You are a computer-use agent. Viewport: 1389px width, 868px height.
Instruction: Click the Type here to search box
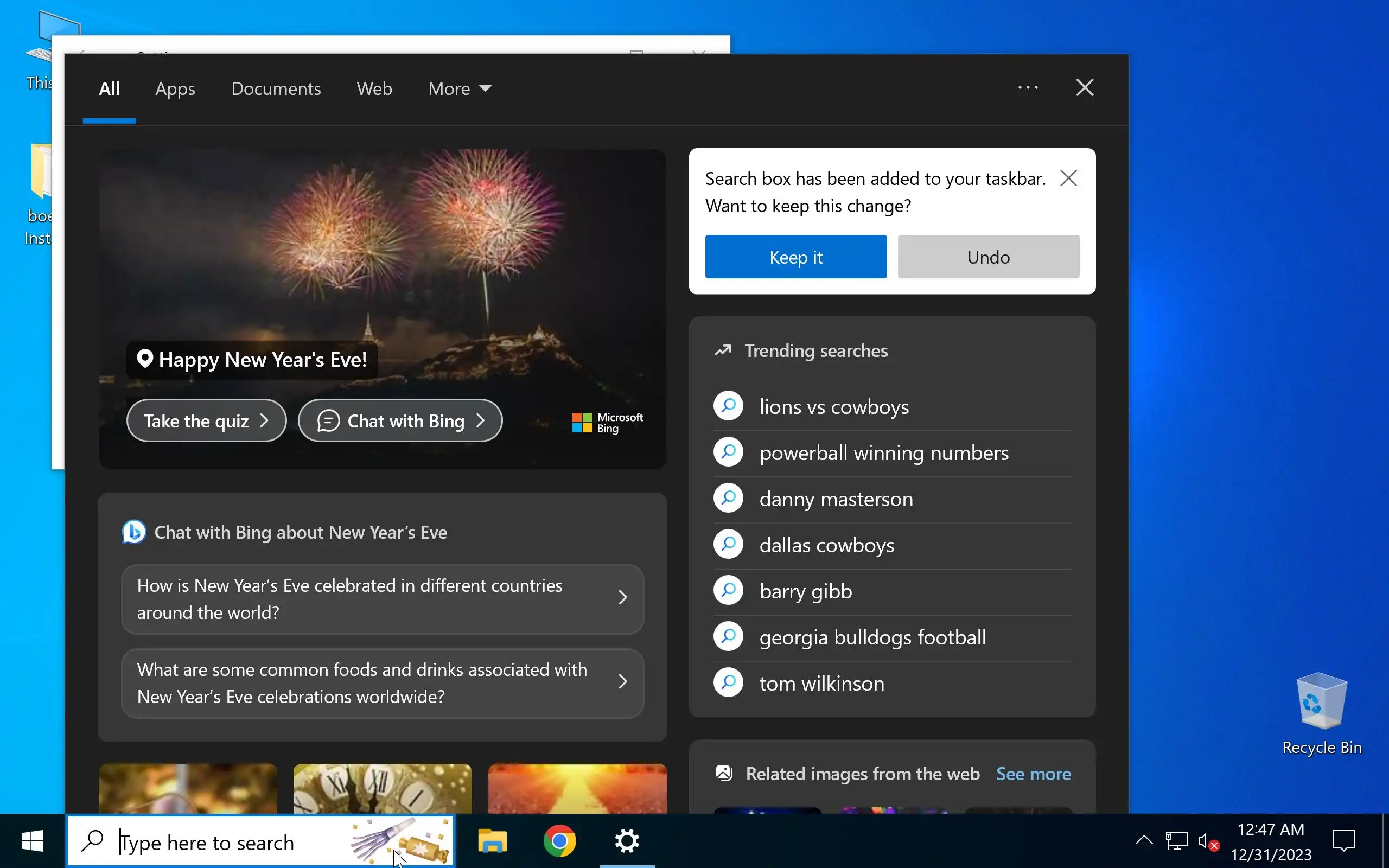(230, 843)
